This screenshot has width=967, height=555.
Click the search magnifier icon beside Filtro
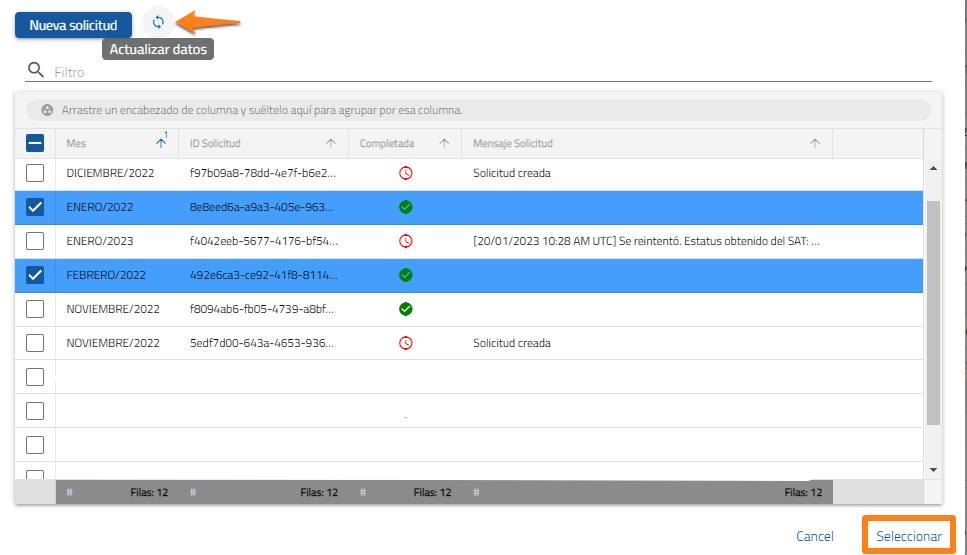[x=36, y=70]
